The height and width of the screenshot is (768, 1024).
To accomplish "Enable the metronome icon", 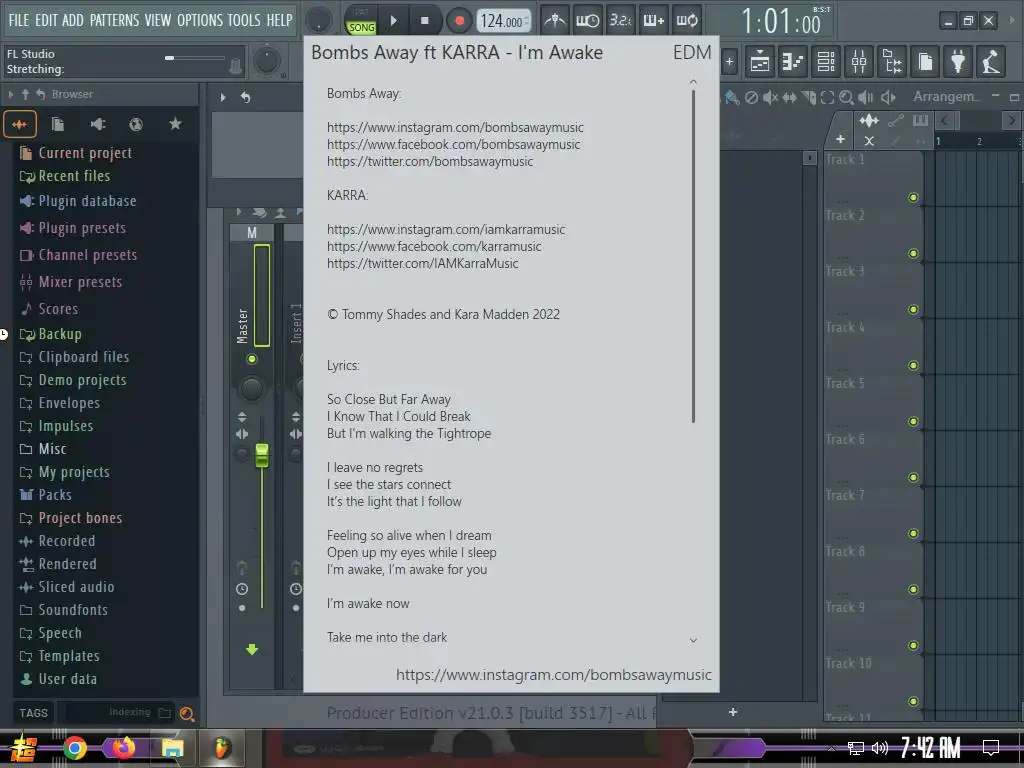I will (x=554, y=21).
